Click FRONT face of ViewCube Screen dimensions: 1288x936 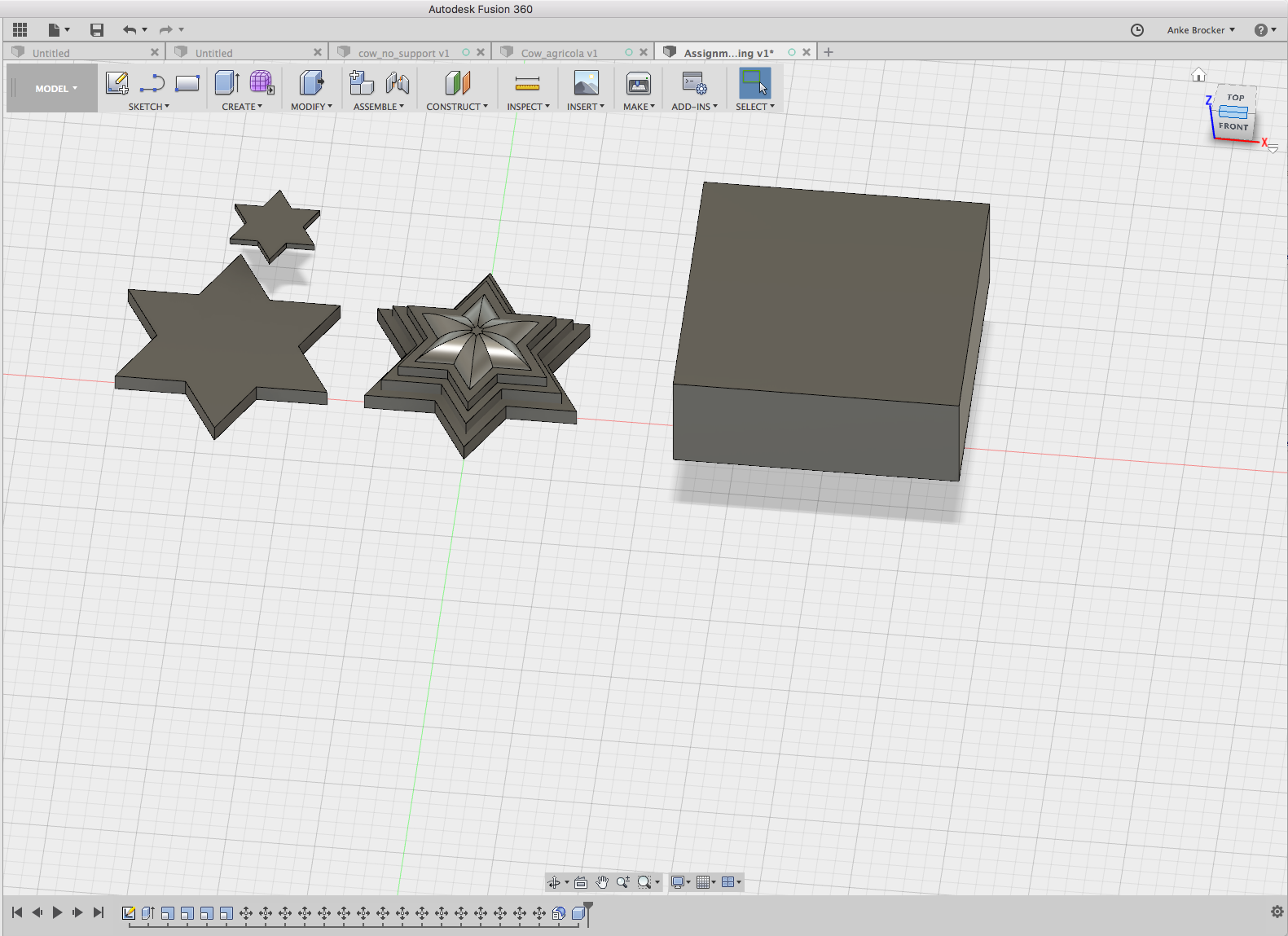tap(1233, 126)
